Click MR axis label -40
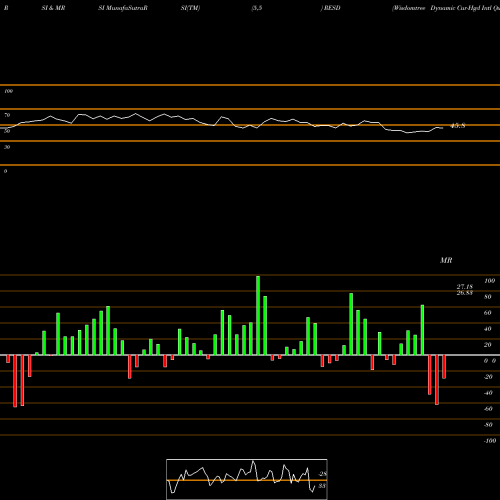The image size is (500, 500). pos(488,393)
